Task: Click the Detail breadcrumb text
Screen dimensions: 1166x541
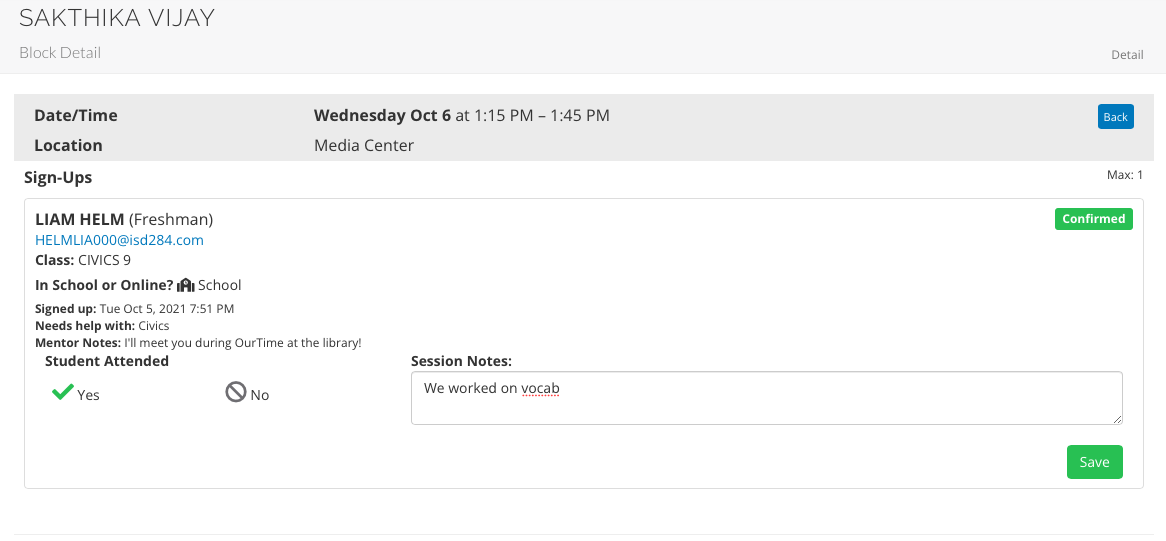Action: (1127, 55)
